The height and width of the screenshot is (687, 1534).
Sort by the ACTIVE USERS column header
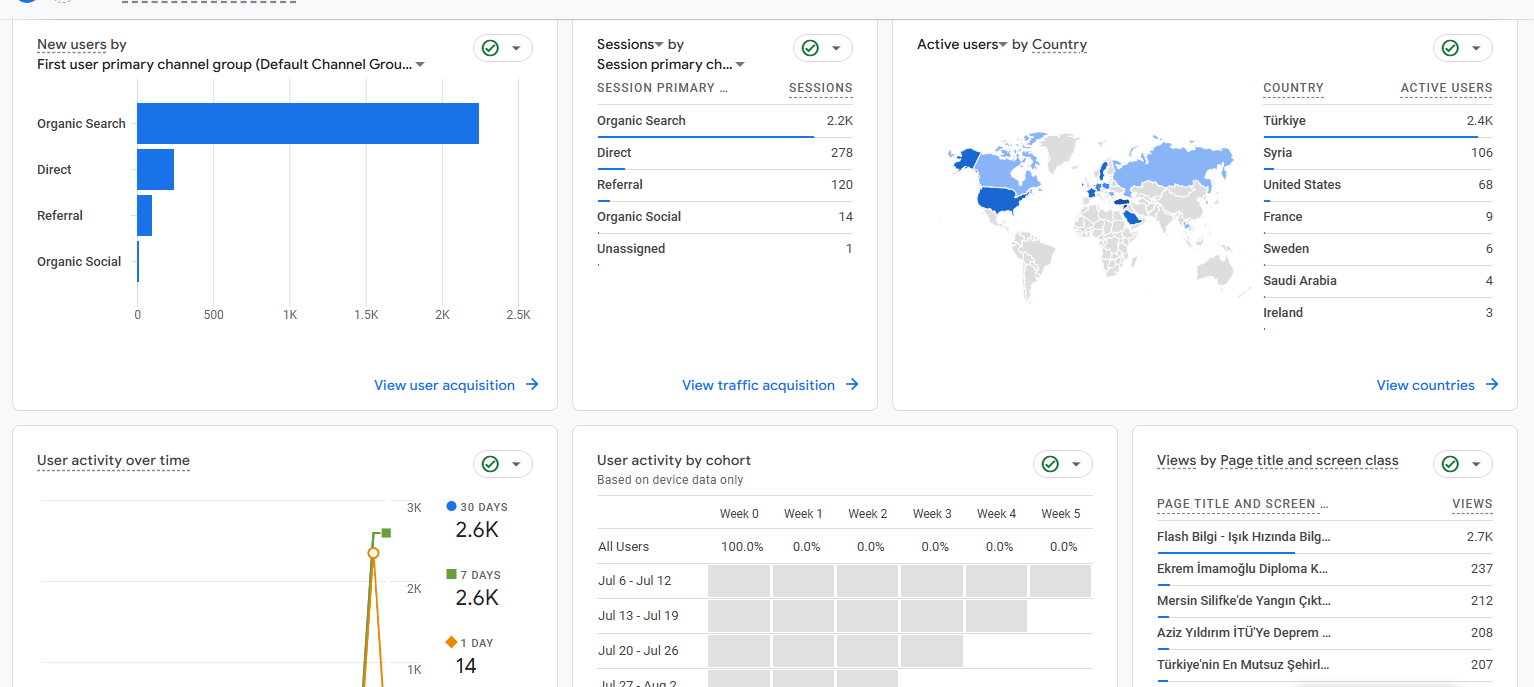1446,88
